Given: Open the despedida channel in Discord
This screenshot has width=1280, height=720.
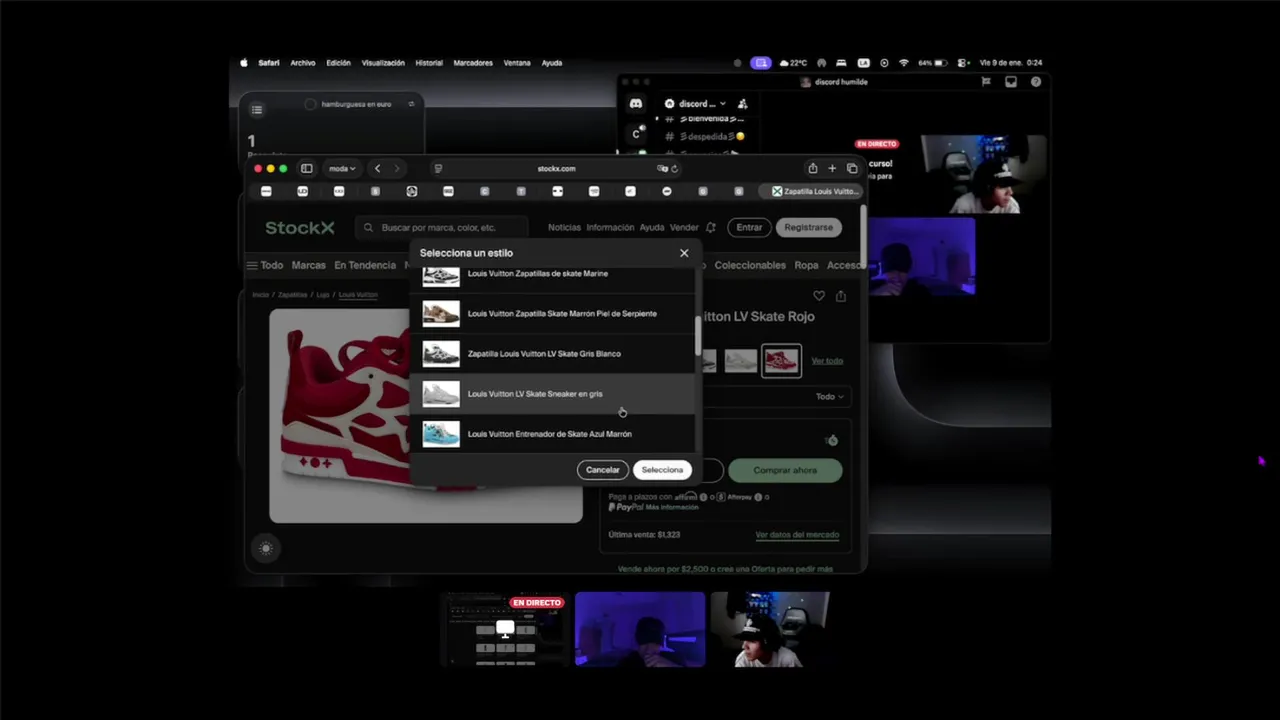Looking at the screenshot, I should coord(705,137).
